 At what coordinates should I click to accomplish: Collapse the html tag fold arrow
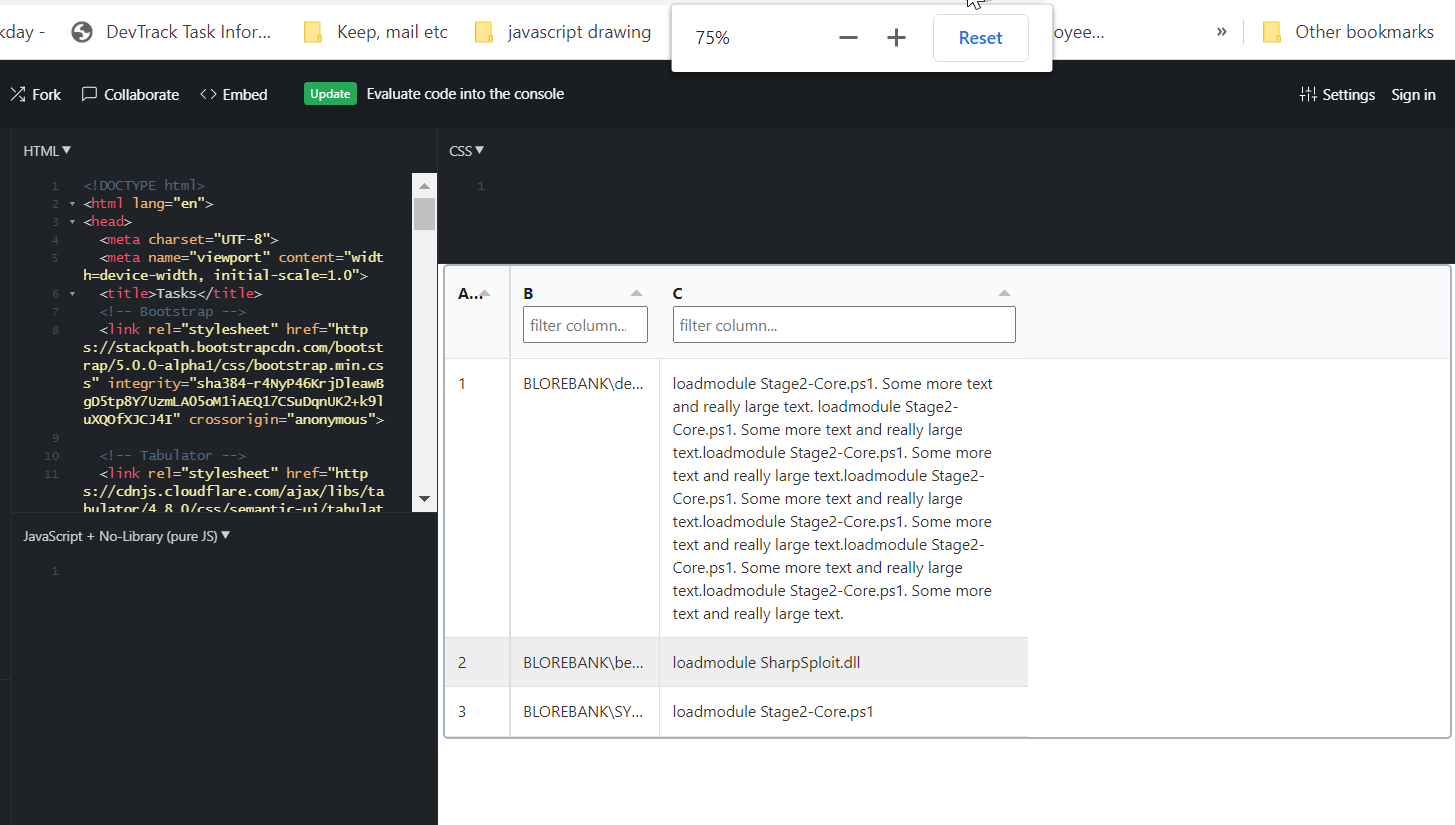(x=72, y=204)
